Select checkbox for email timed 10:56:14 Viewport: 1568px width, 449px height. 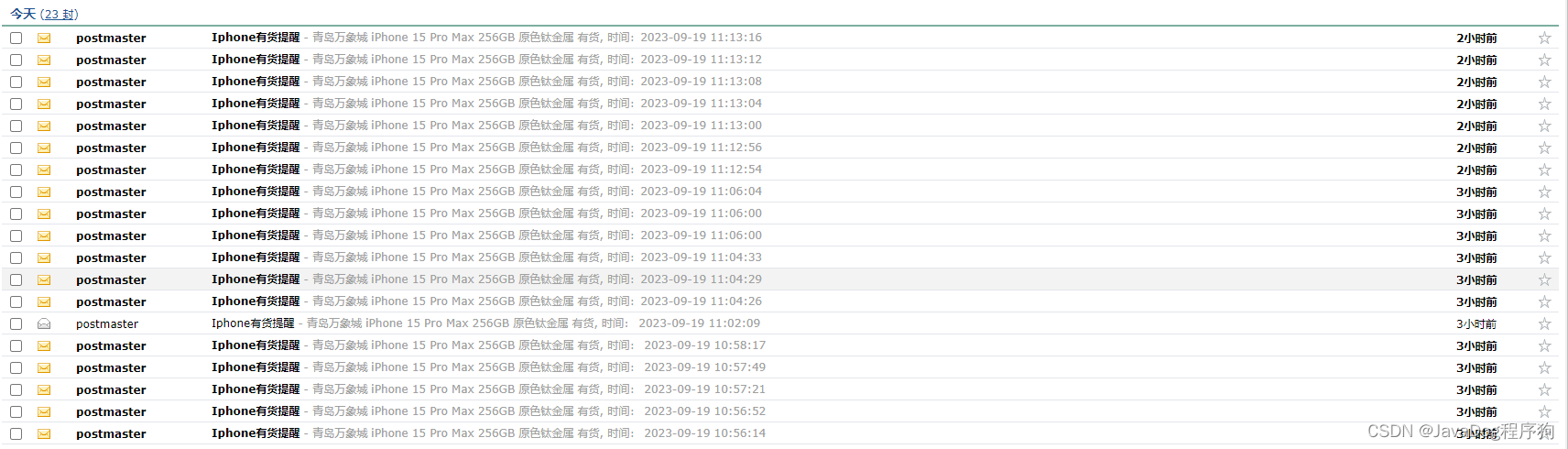click(x=16, y=433)
